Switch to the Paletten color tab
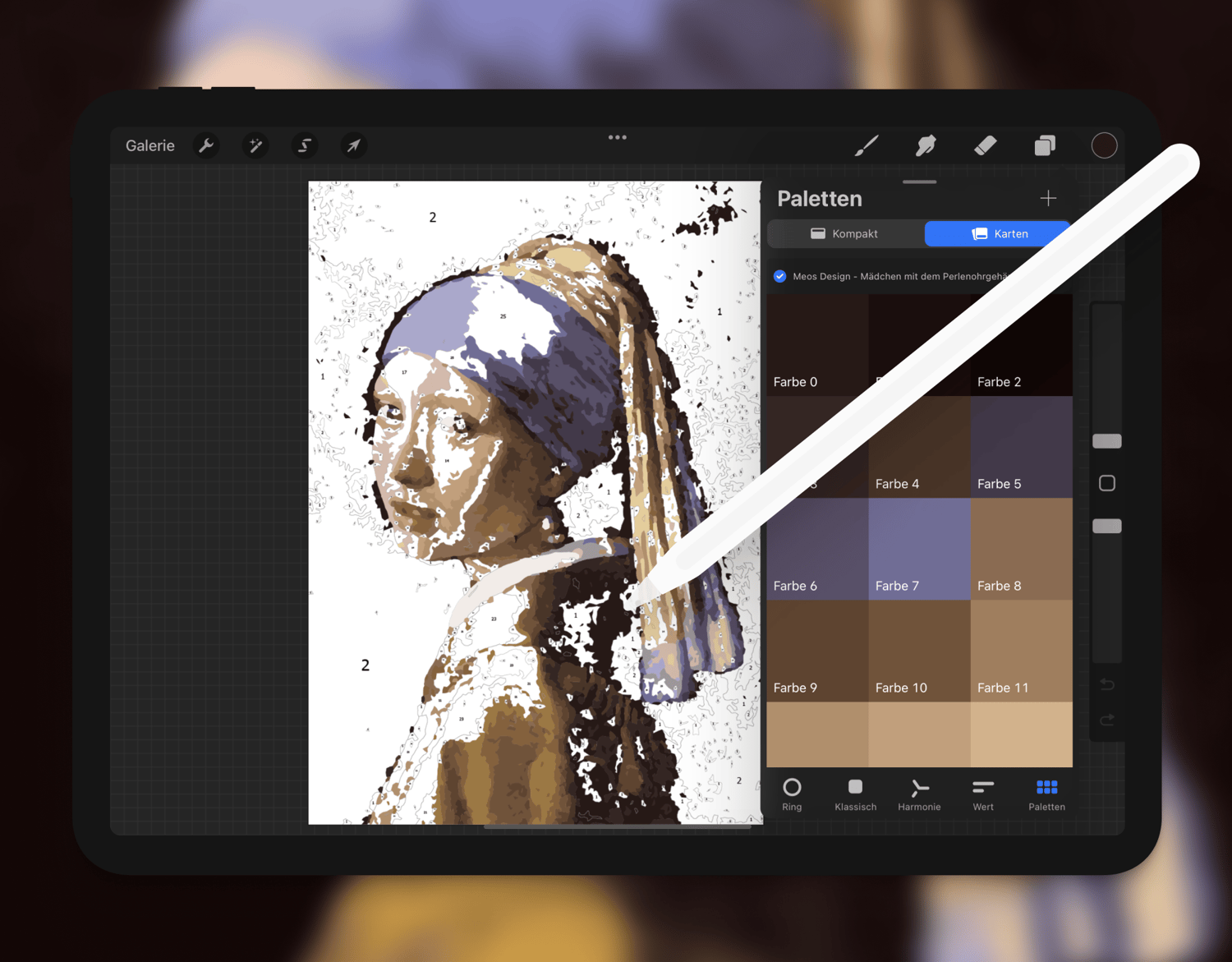Screen dimensions: 1232x962 1046,794
